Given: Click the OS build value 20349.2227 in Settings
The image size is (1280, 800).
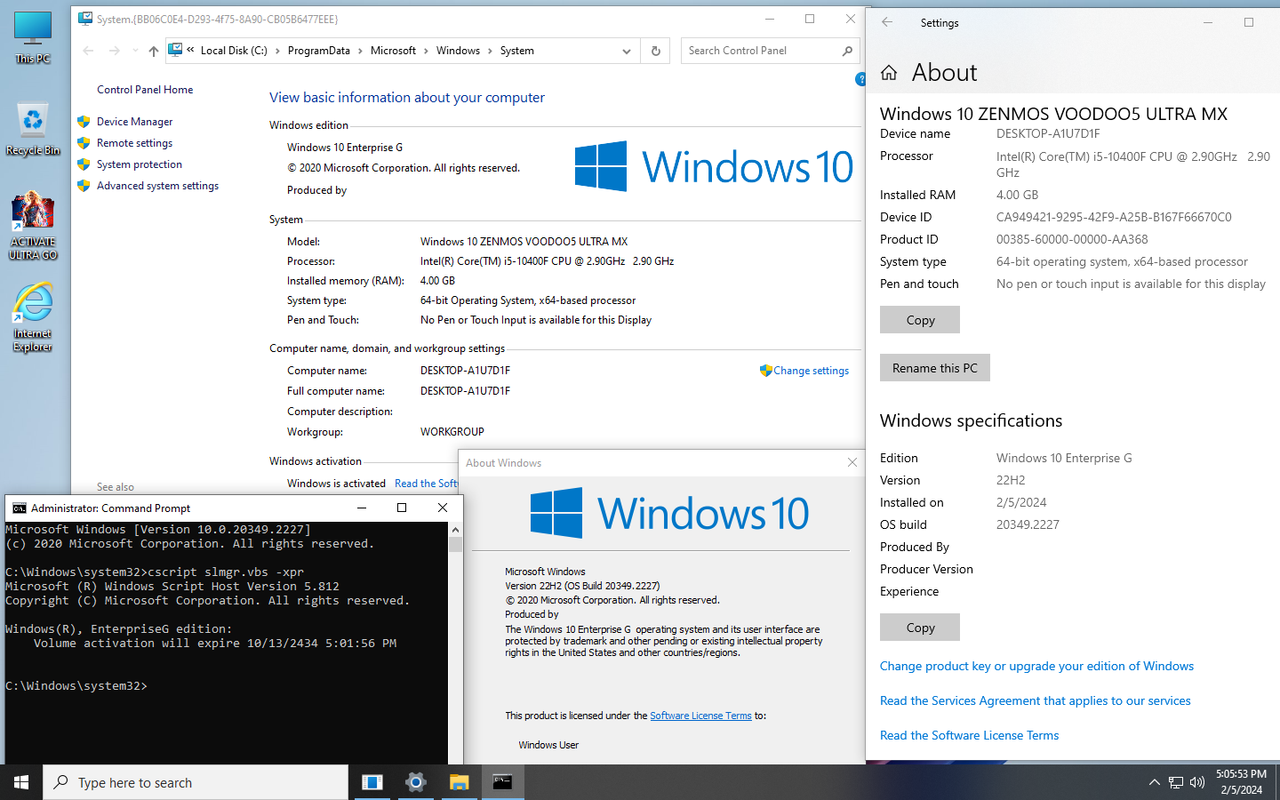Looking at the screenshot, I should [x=1028, y=525].
